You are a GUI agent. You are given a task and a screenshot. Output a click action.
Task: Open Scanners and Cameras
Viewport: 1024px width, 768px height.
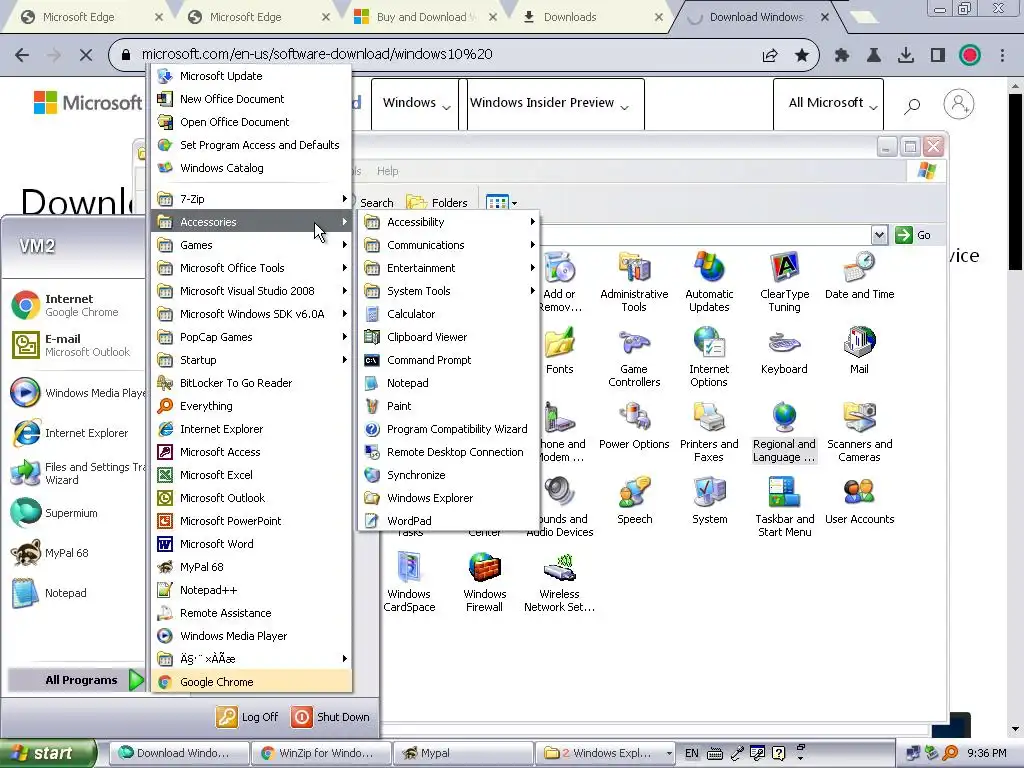pyautogui.click(x=859, y=432)
